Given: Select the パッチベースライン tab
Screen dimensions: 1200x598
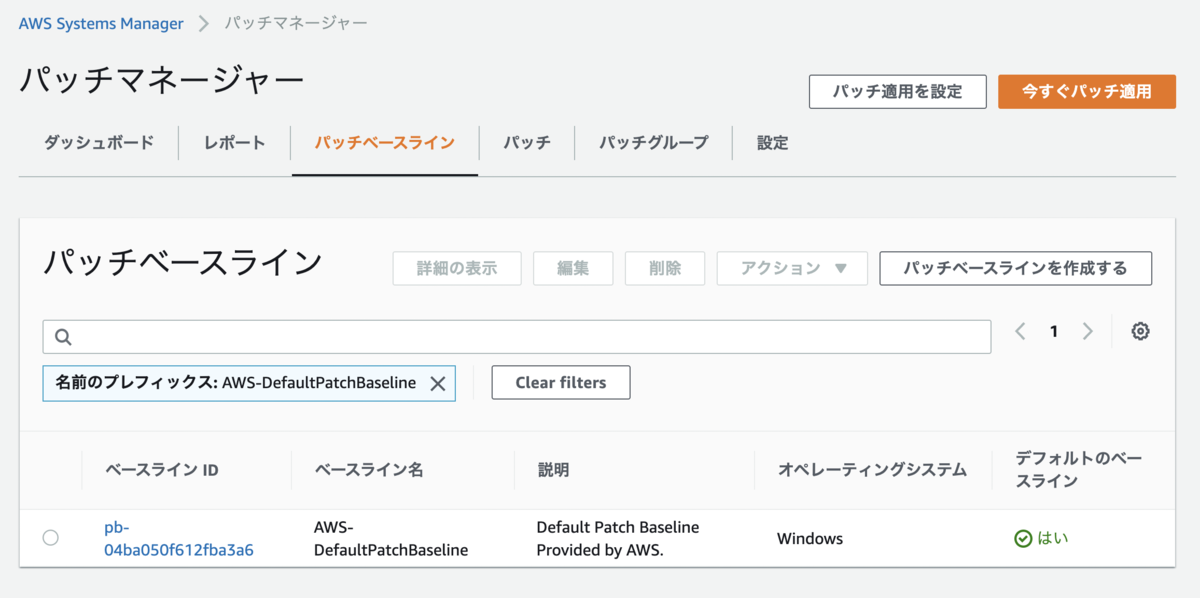Looking at the screenshot, I should pyautogui.click(x=384, y=142).
